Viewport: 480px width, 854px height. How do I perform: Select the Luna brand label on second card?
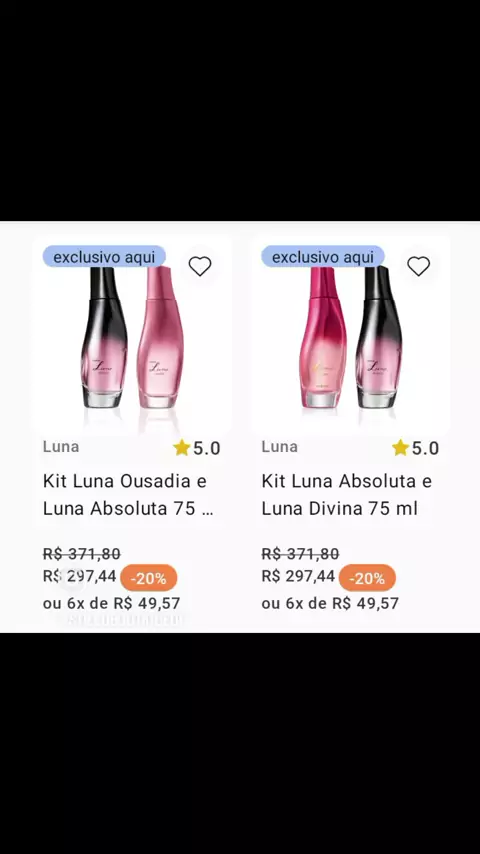(280, 447)
